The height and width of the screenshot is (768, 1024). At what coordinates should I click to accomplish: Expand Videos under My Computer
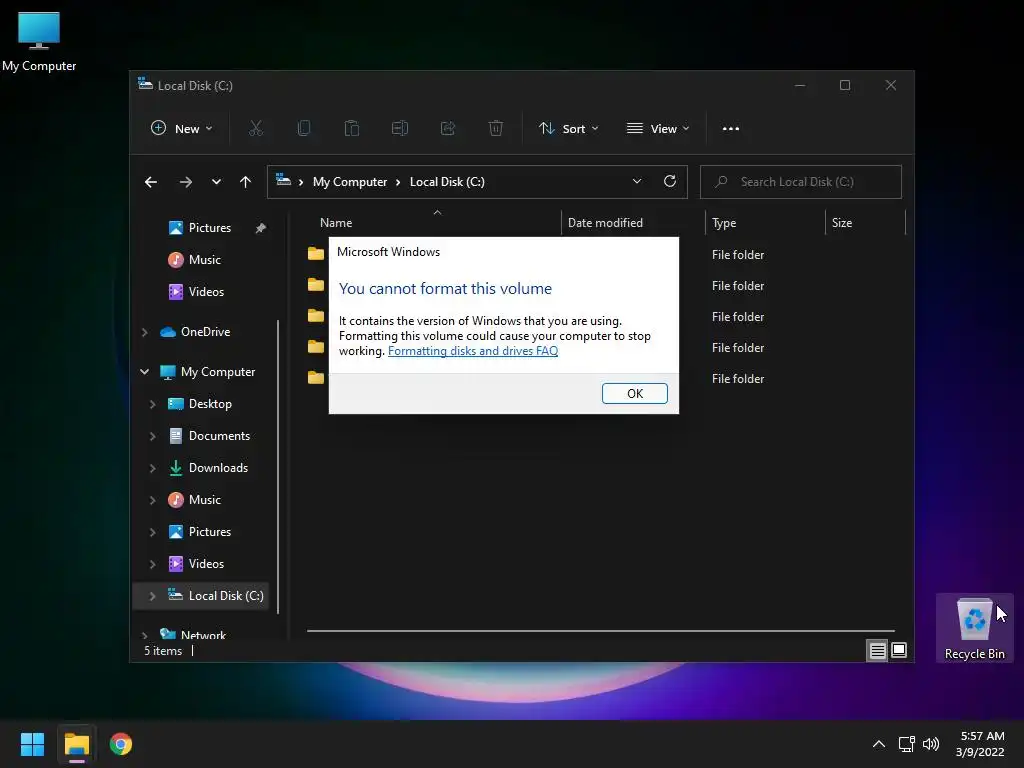(152, 564)
